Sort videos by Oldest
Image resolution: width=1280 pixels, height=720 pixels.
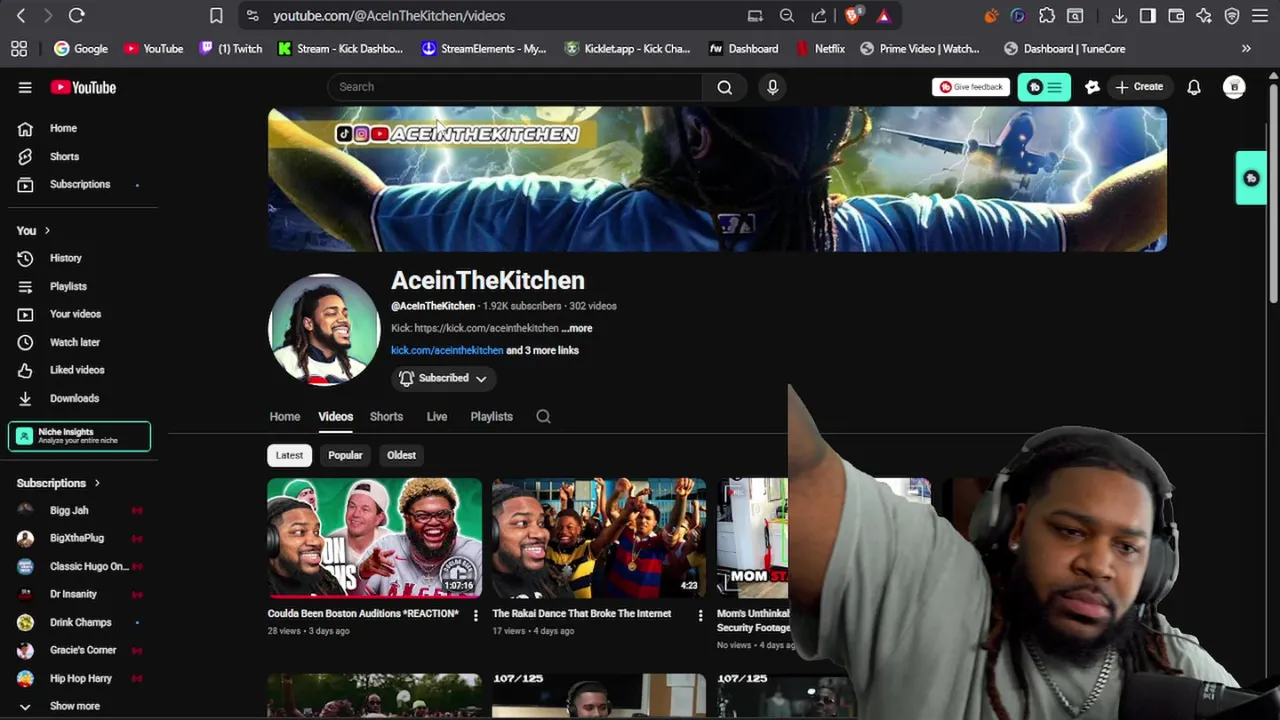[x=401, y=455]
